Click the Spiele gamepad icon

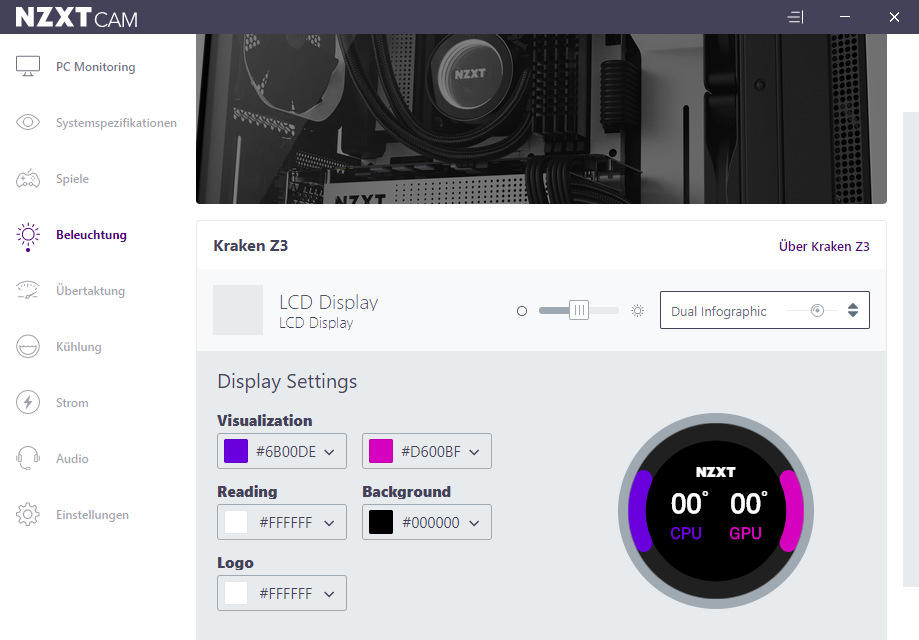(x=28, y=179)
